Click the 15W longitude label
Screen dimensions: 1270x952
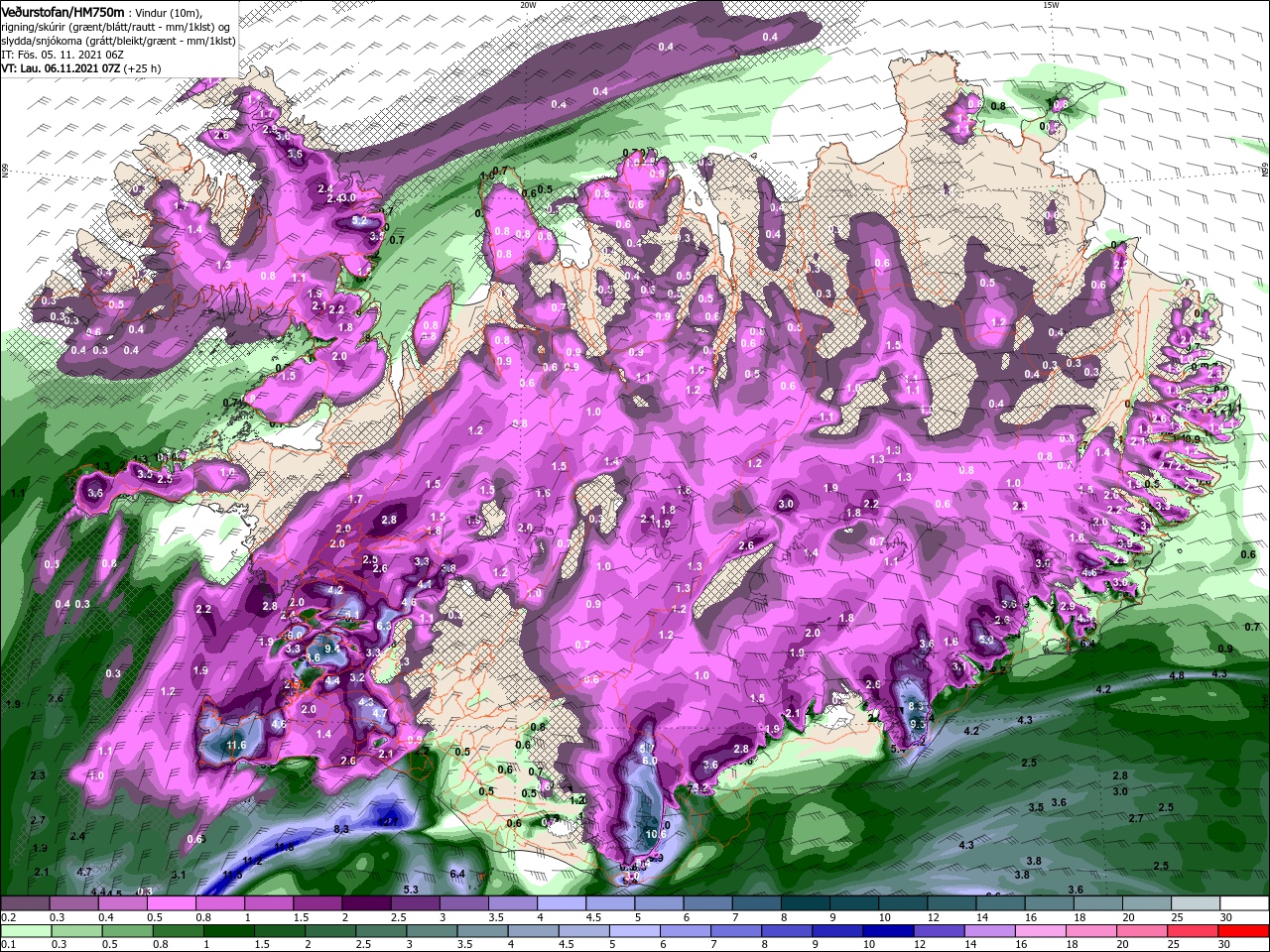click(x=1051, y=5)
